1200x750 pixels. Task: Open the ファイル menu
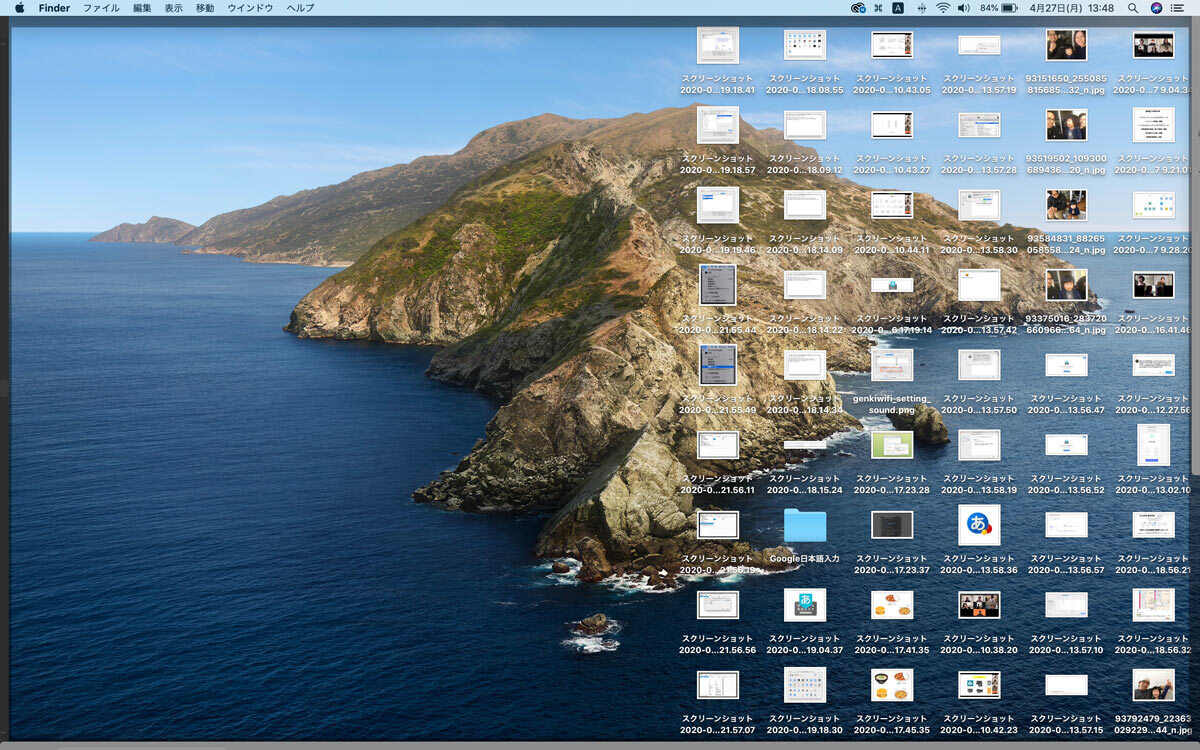[x=101, y=8]
